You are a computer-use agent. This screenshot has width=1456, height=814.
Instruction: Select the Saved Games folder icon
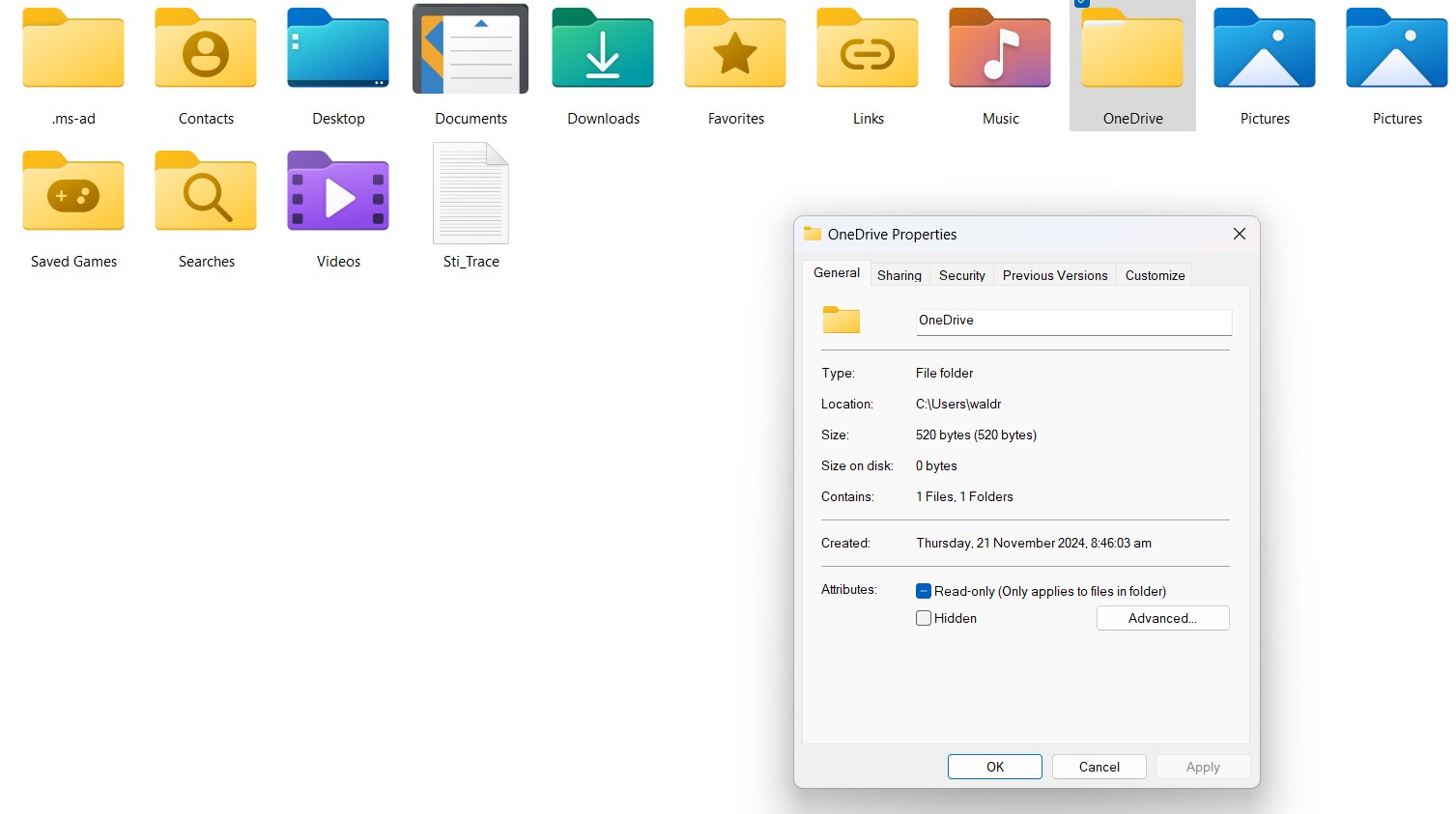[x=73, y=191]
